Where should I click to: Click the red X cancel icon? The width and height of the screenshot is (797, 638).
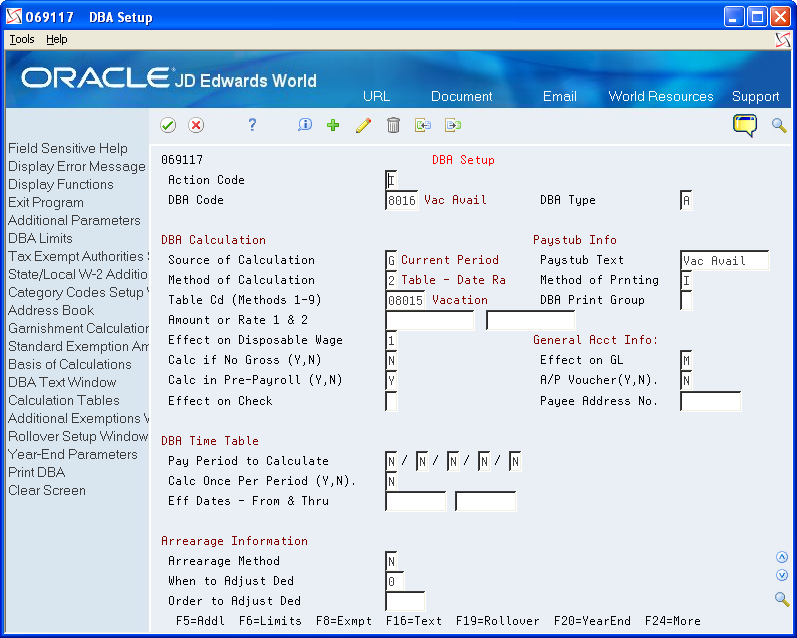tap(196, 125)
